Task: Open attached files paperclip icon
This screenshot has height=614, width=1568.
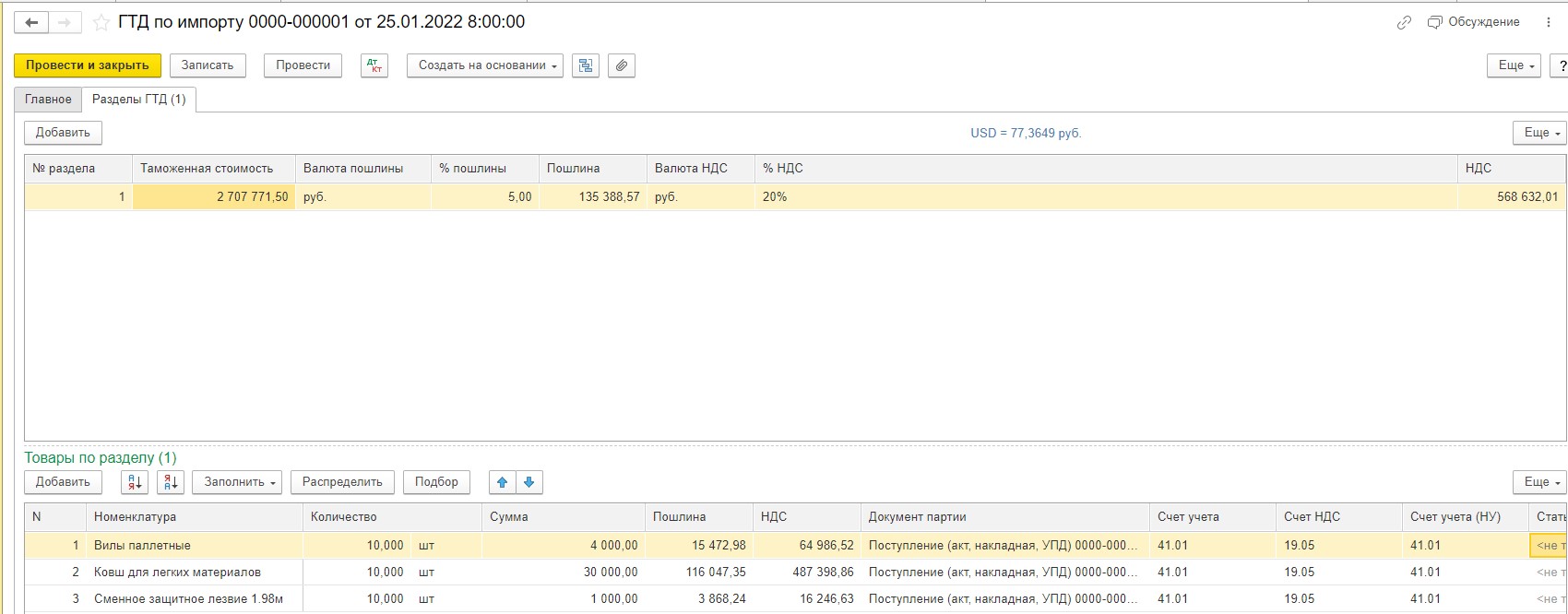Action: coord(622,65)
